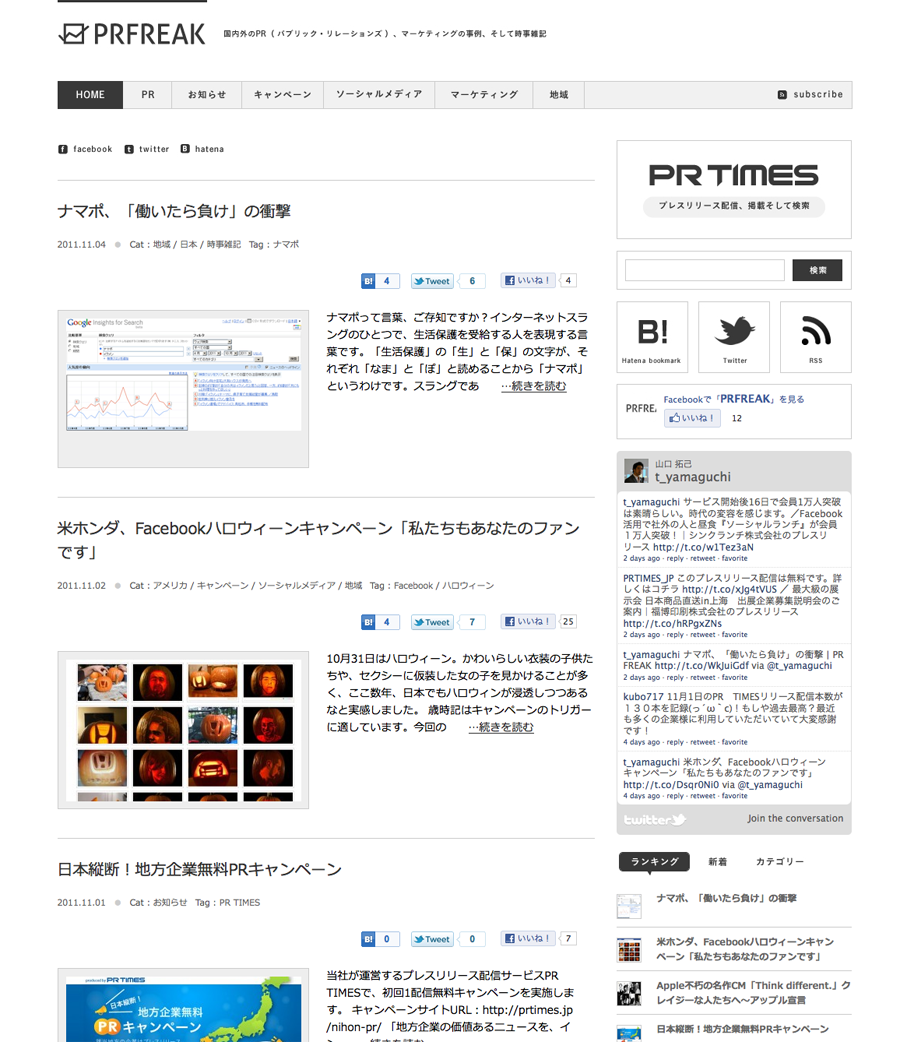Hatena bookmark button on ナマポ article
Viewport: 900px width, 1042px height.
point(380,281)
